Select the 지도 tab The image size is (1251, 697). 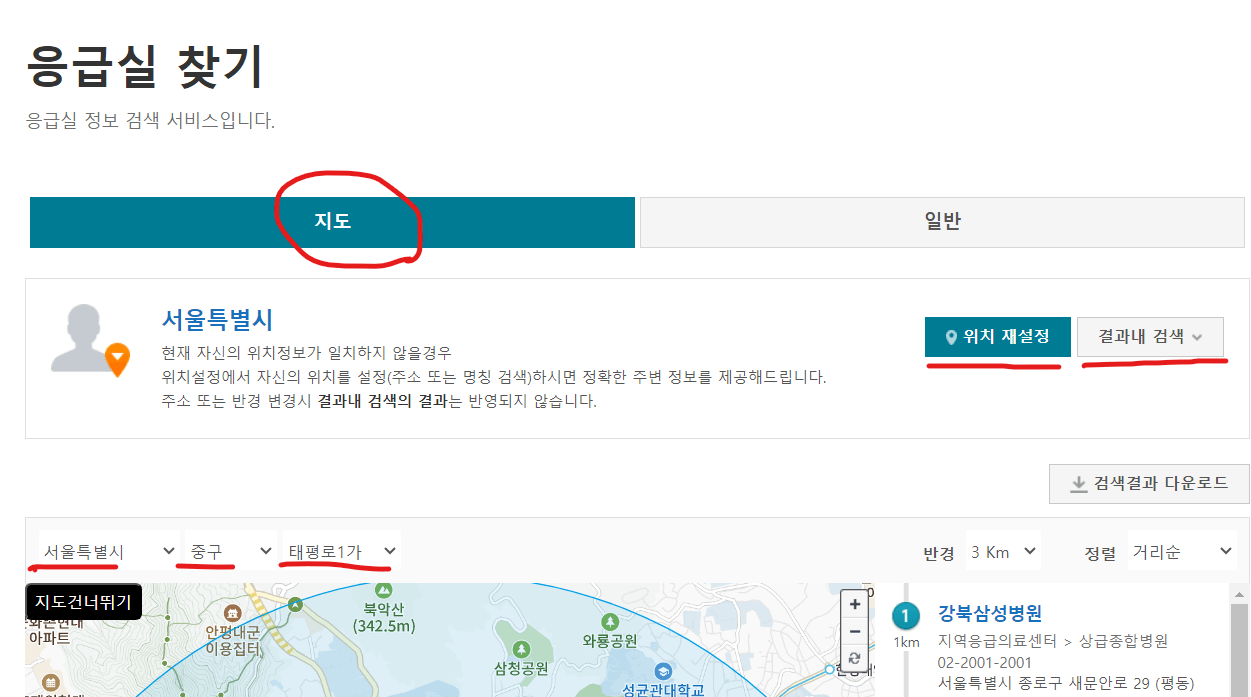click(332, 221)
